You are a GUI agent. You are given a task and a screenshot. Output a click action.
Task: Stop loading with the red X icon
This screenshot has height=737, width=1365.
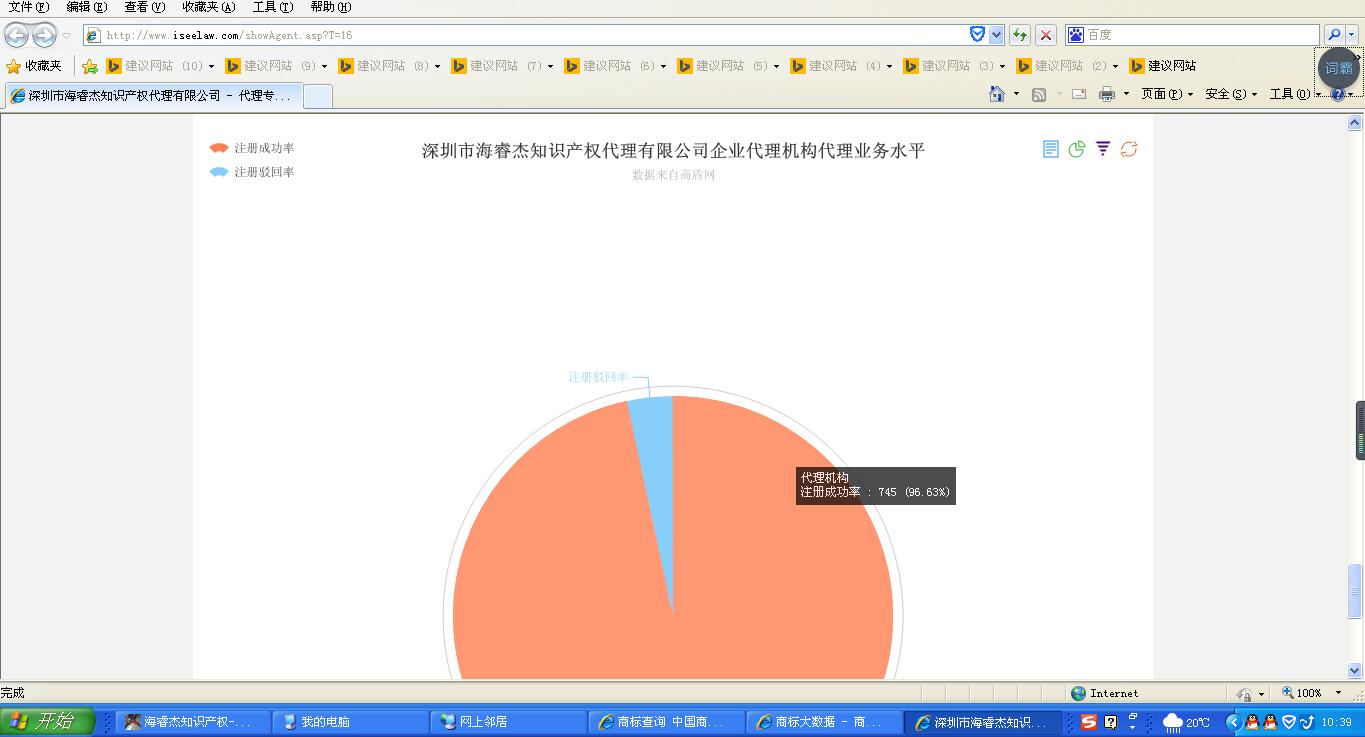pos(1046,35)
